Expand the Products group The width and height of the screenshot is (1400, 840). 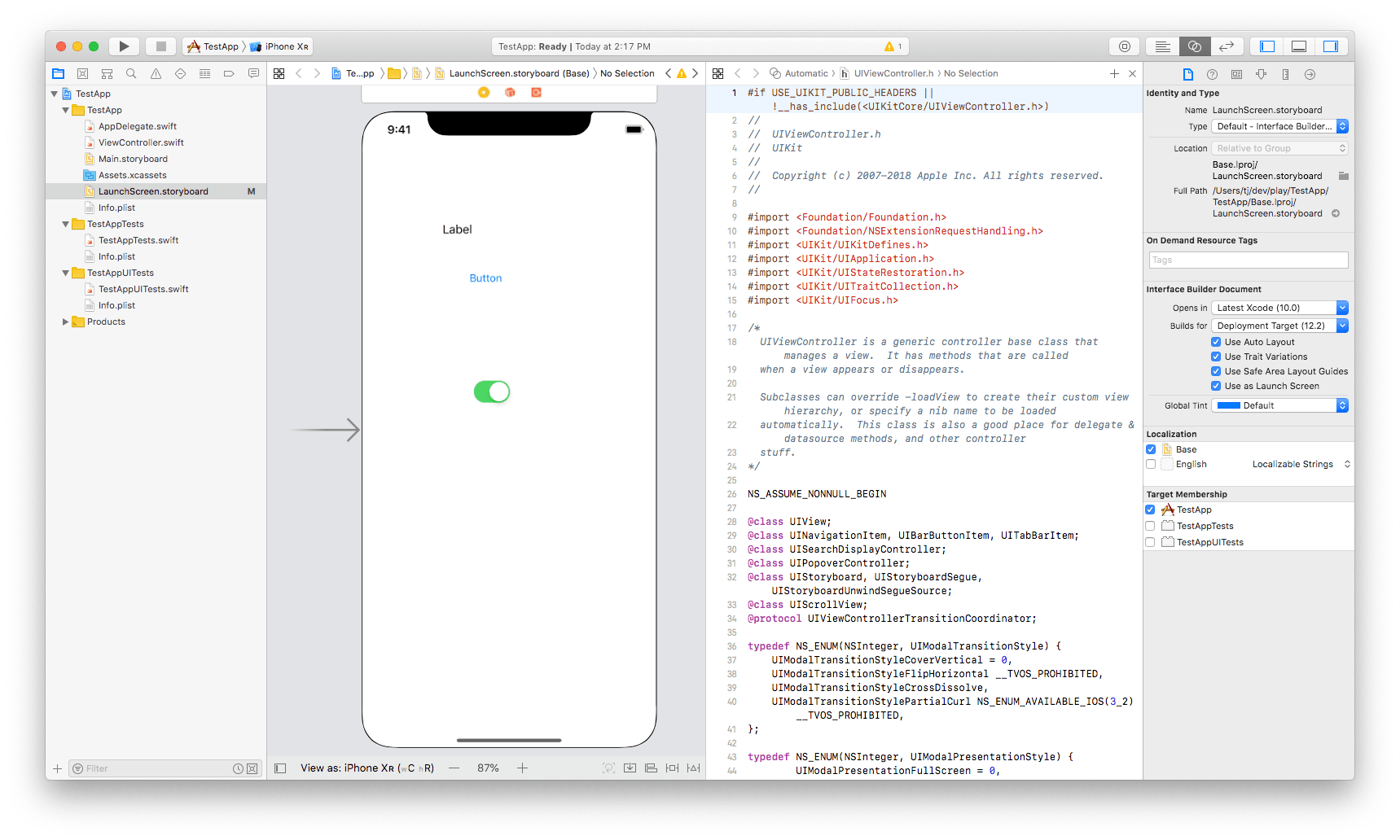click(66, 322)
